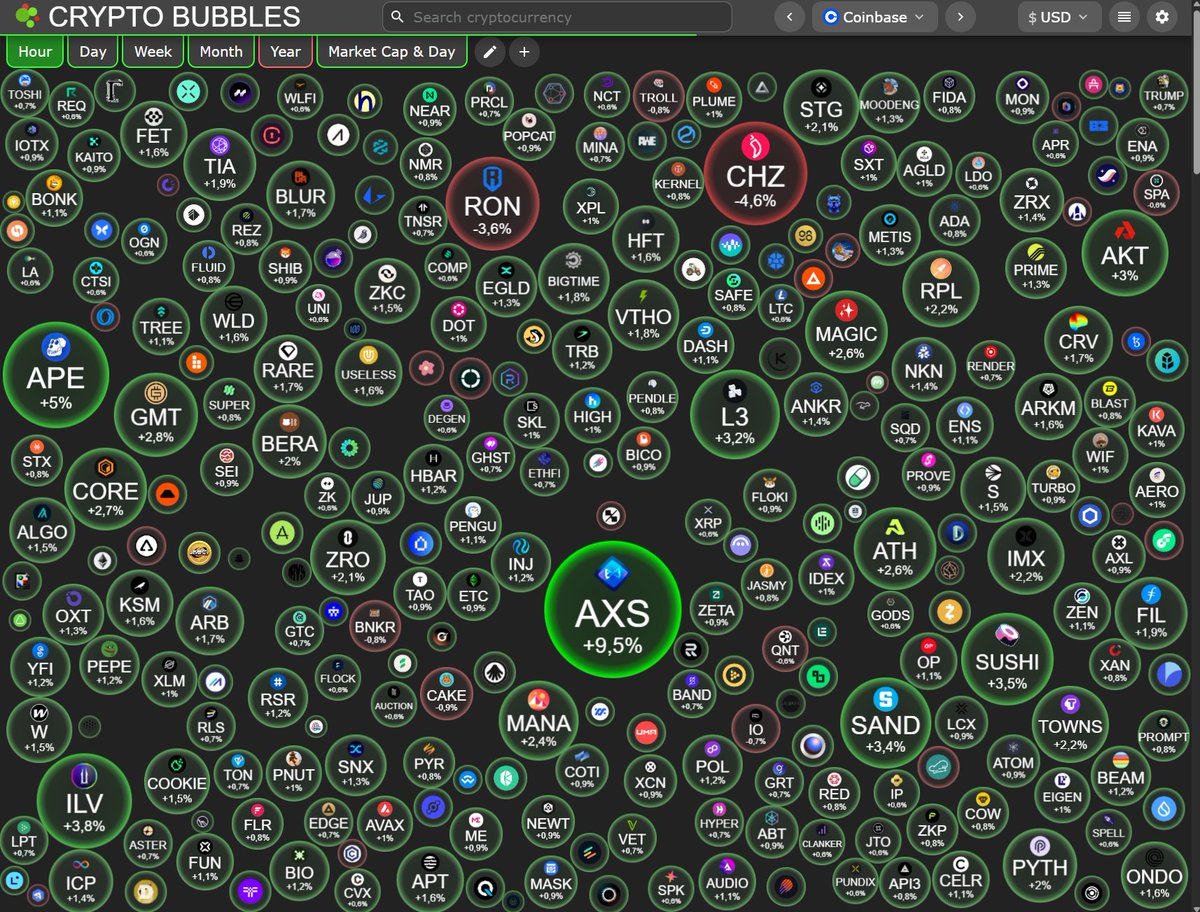
Task: Open the VTHO bubble
Action: [643, 316]
